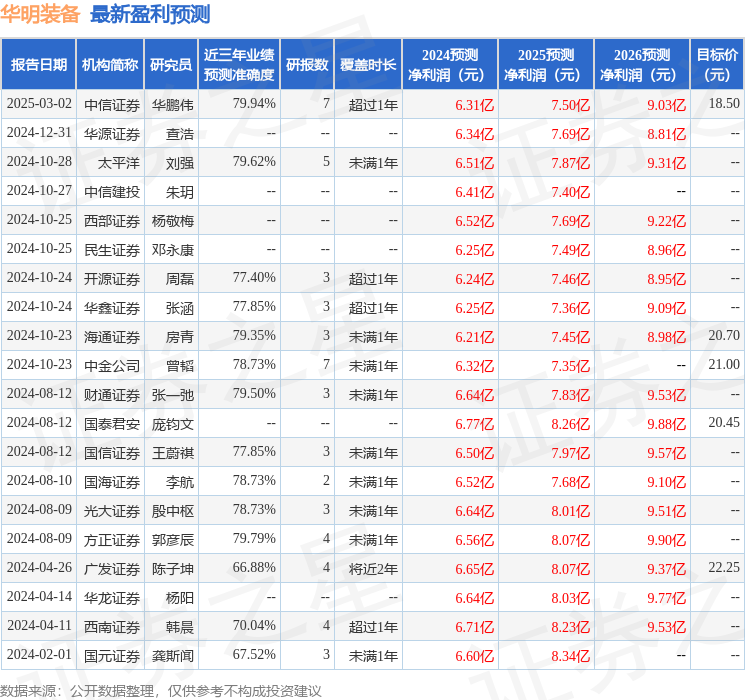Viewport: 745px width, 700px height.
Task: Click target price 18.50
Action: 724,104
